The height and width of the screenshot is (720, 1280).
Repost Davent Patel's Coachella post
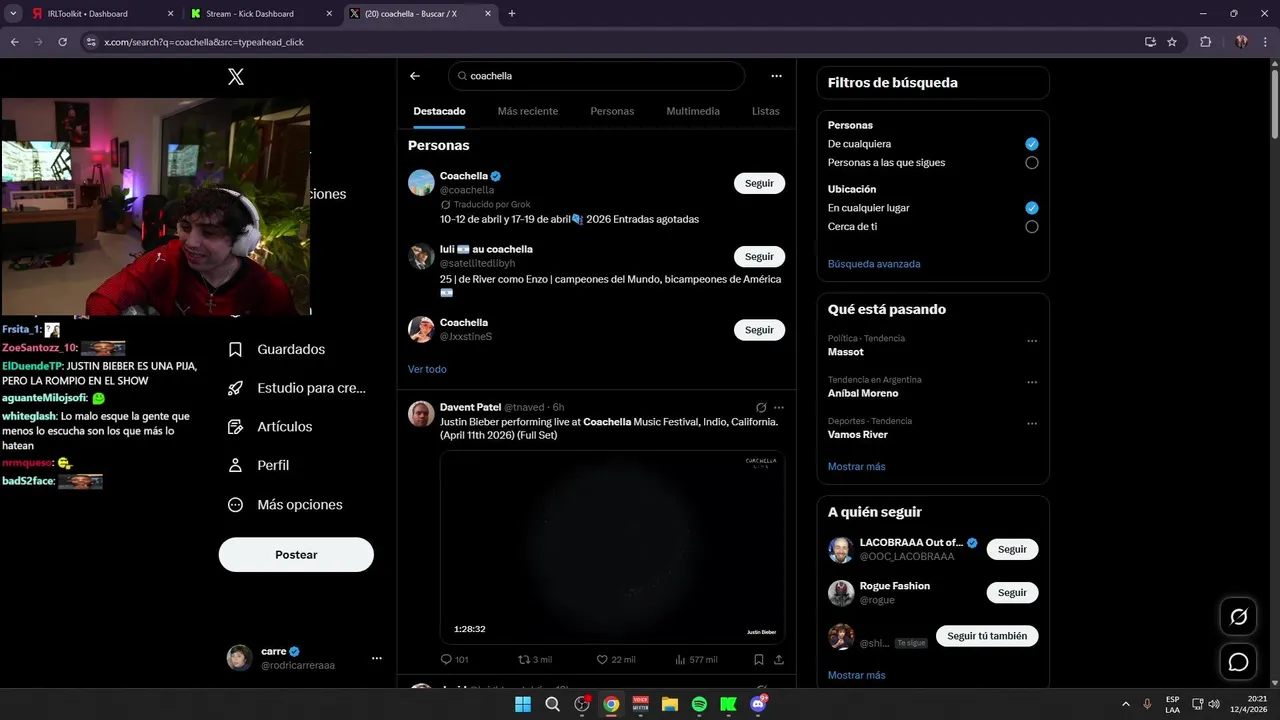coord(534,660)
